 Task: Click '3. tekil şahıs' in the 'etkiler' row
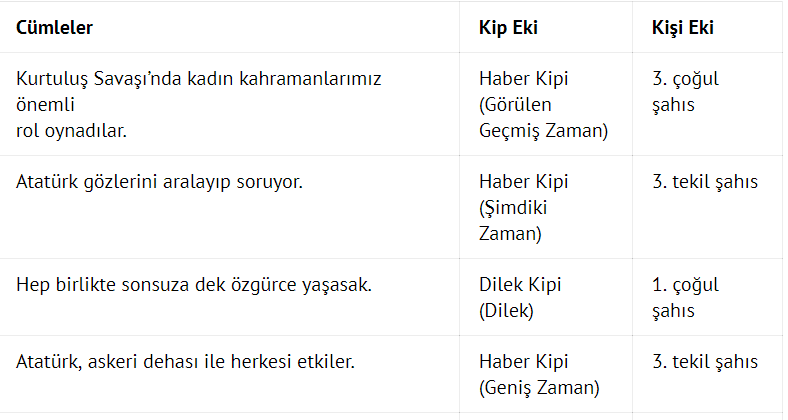point(704,362)
